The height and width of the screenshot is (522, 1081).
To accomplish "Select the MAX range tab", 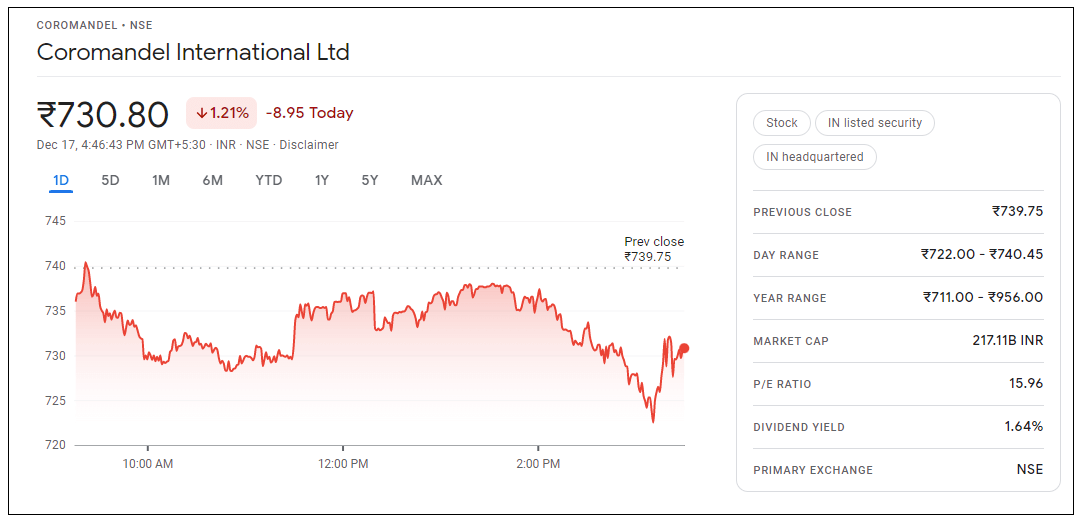I will click(x=426, y=180).
